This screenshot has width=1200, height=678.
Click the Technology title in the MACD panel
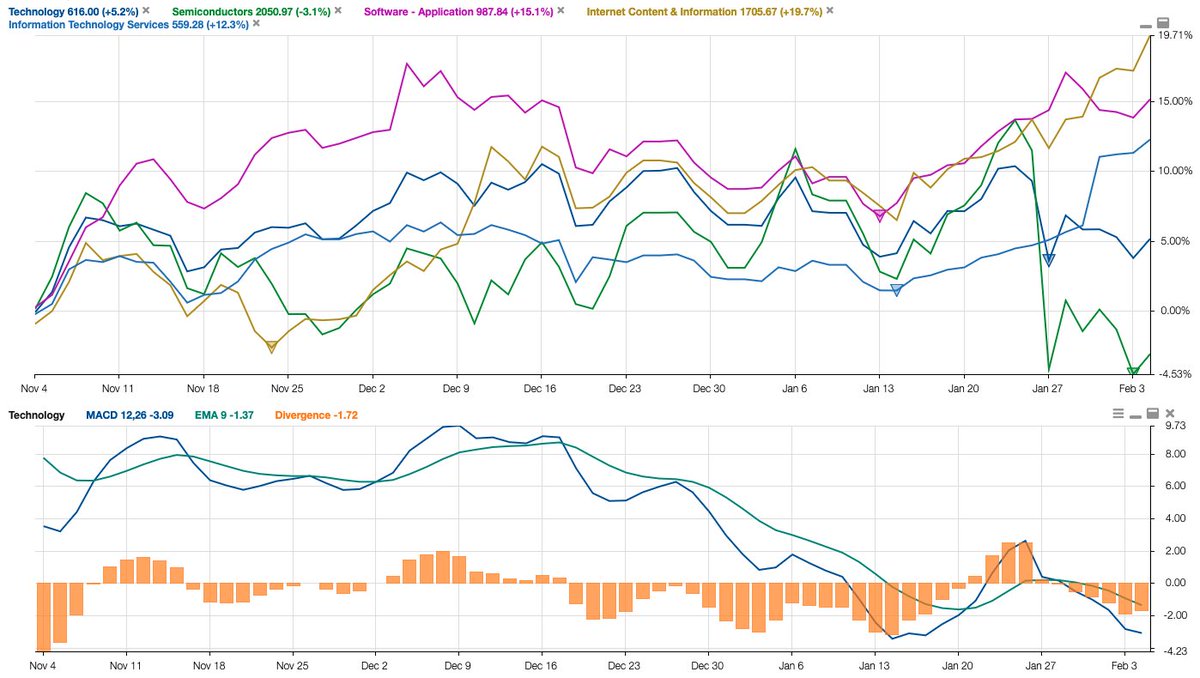pyautogui.click(x=36, y=415)
